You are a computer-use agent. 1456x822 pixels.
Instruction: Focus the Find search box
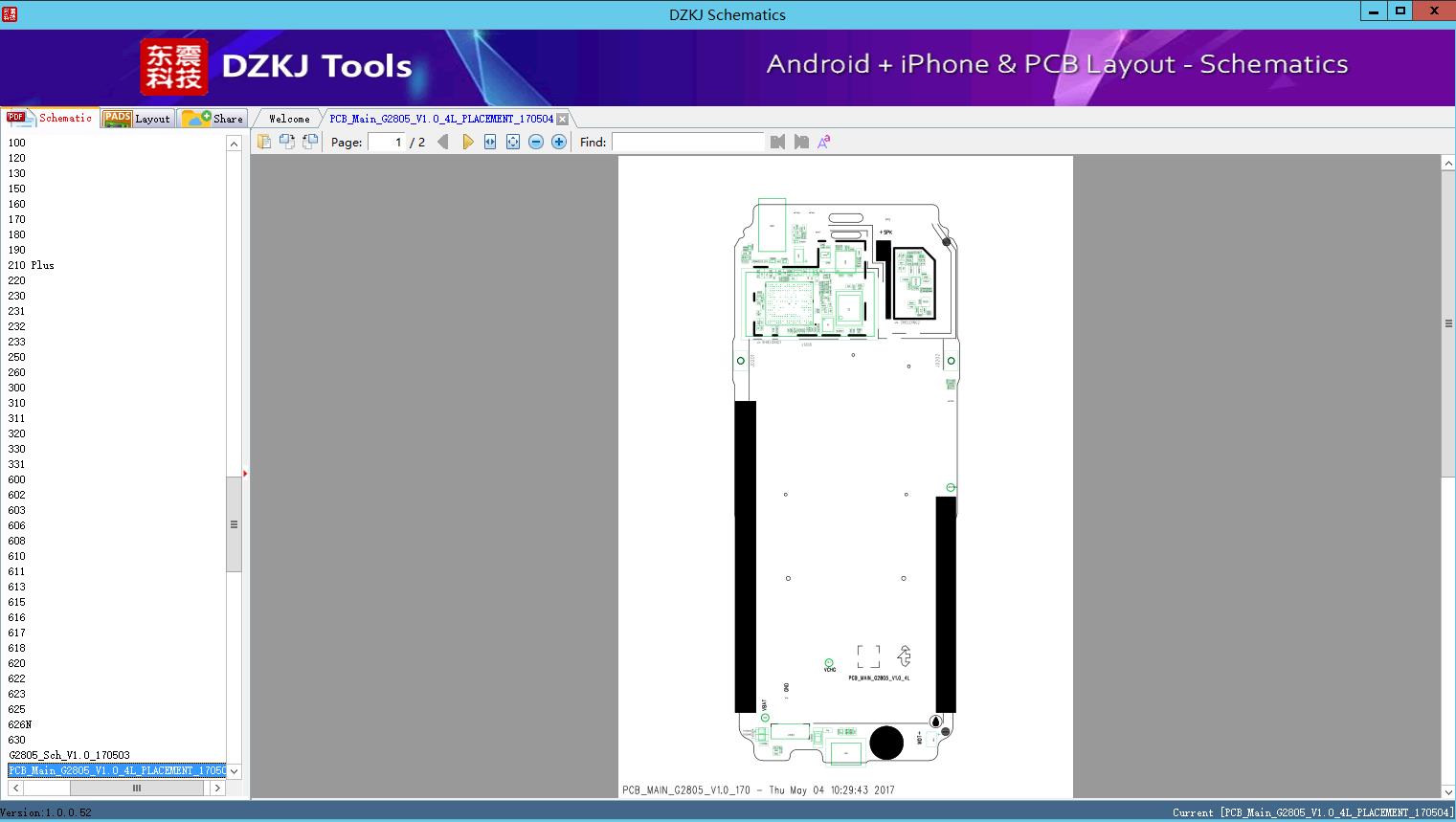point(688,142)
